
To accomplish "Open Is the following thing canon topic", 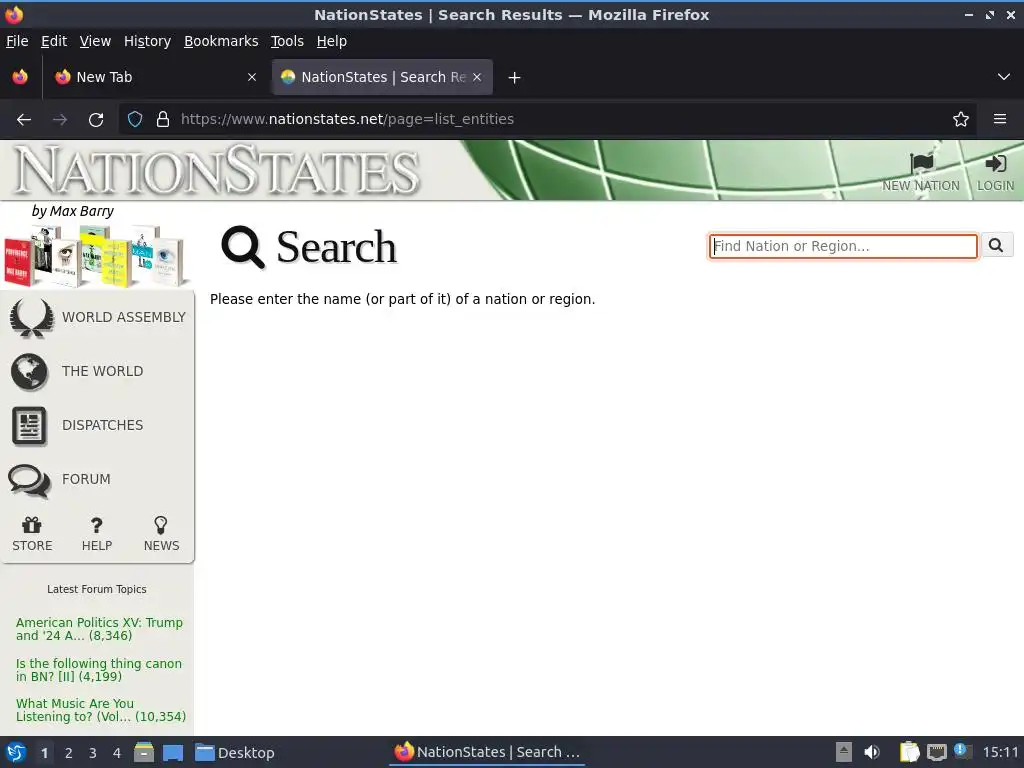I will [x=99, y=670].
